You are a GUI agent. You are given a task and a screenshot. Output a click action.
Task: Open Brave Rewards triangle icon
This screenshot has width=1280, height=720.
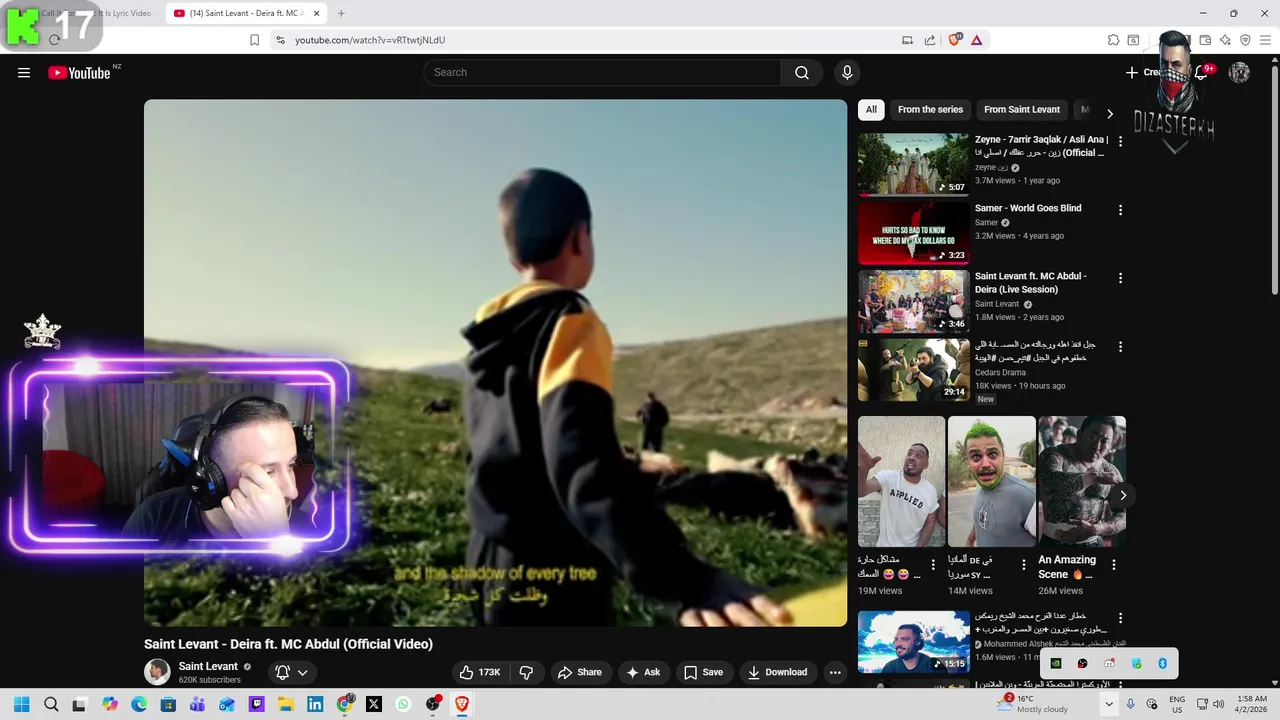click(x=976, y=40)
